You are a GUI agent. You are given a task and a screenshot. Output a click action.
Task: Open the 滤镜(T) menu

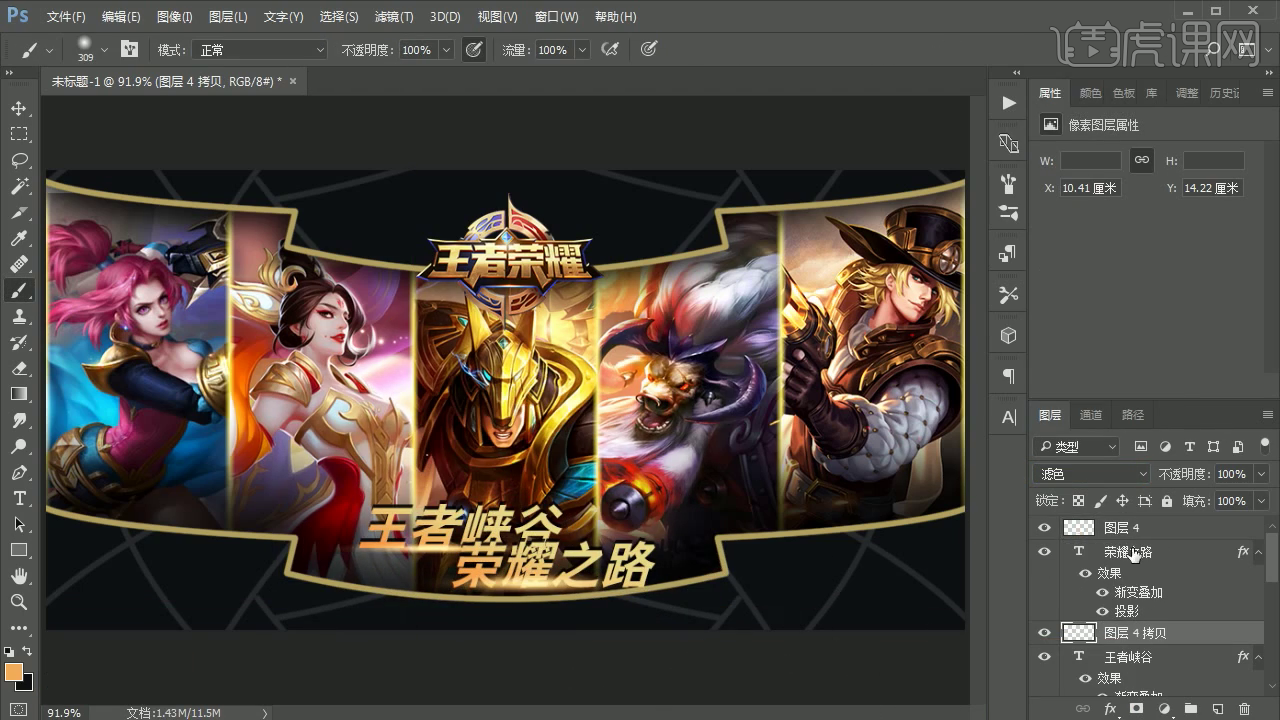[394, 17]
